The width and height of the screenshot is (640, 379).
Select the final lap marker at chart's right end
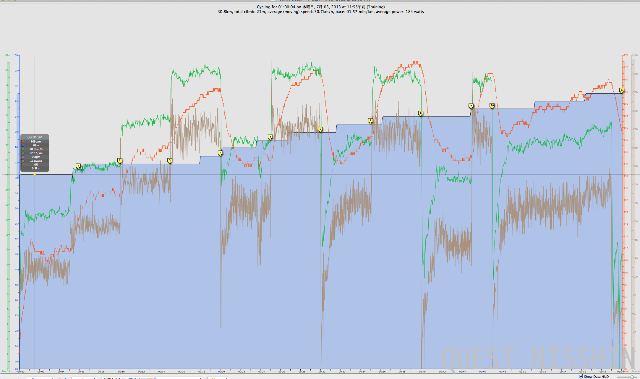pyautogui.click(x=621, y=91)
